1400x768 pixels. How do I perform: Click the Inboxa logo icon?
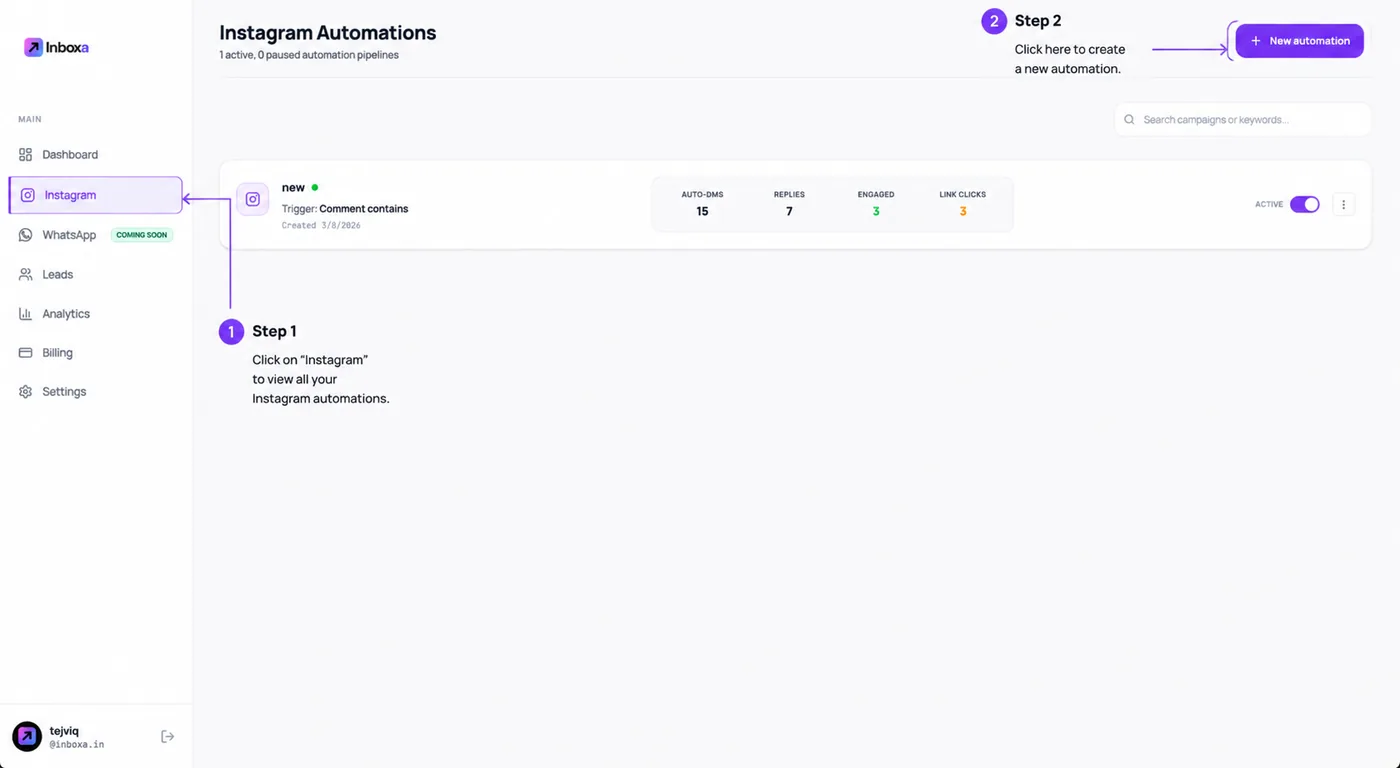point(33,47)
